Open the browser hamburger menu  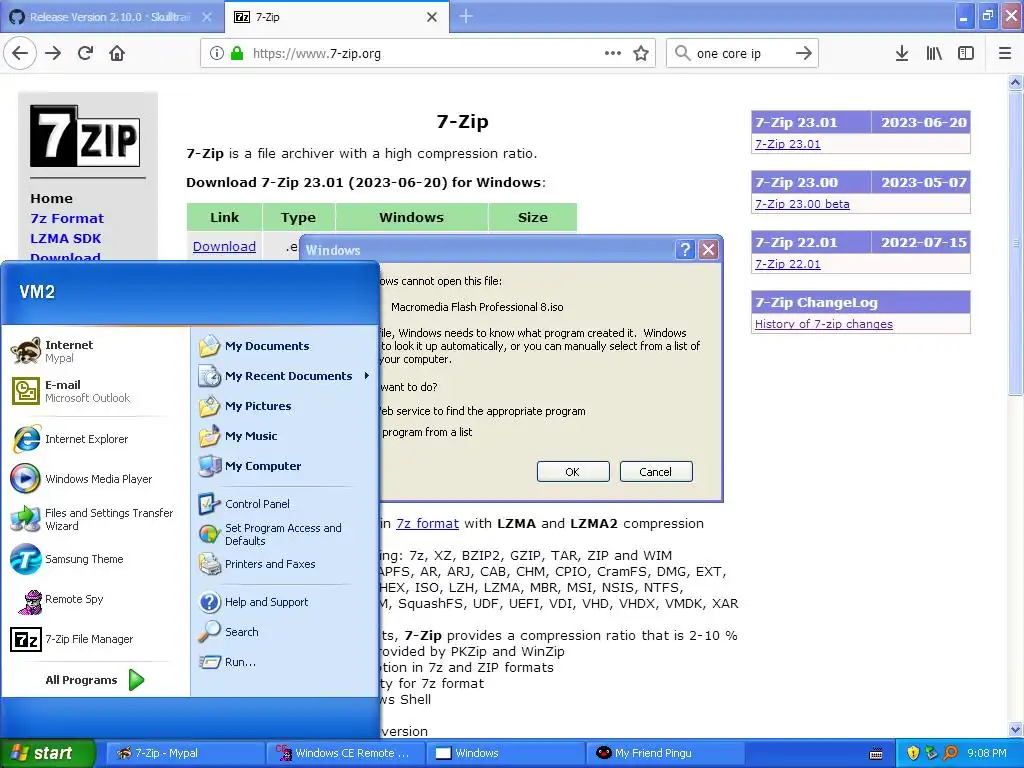[x=1005, y=54]
